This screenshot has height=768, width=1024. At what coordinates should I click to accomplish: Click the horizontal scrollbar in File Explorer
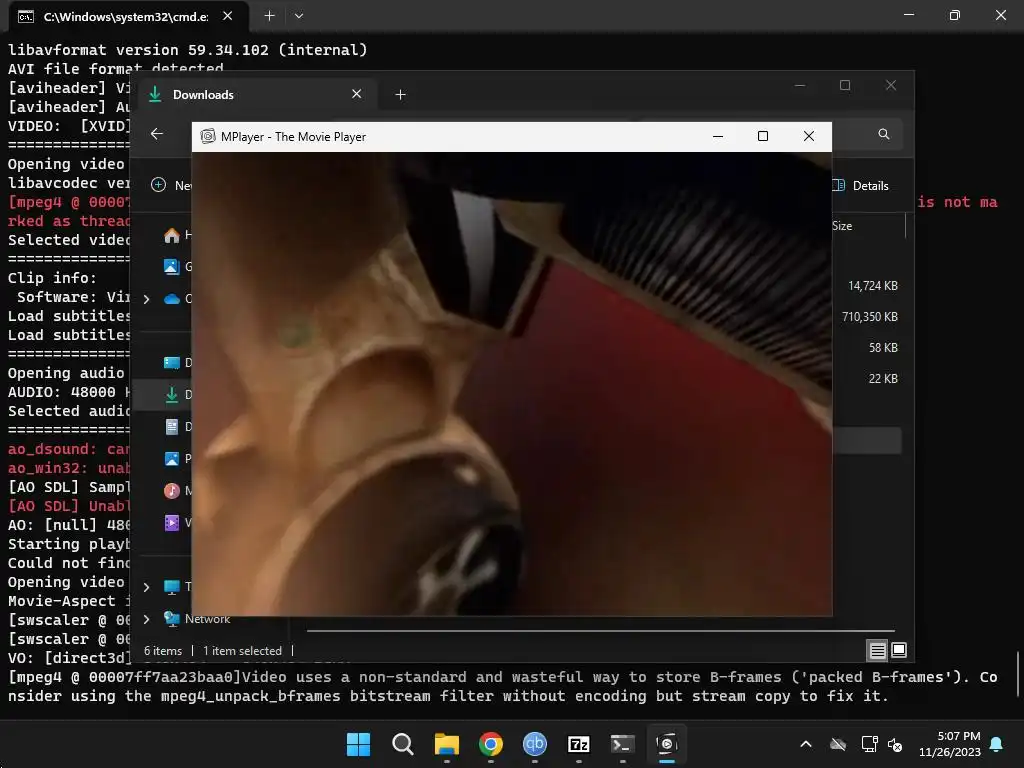[601, 631]
